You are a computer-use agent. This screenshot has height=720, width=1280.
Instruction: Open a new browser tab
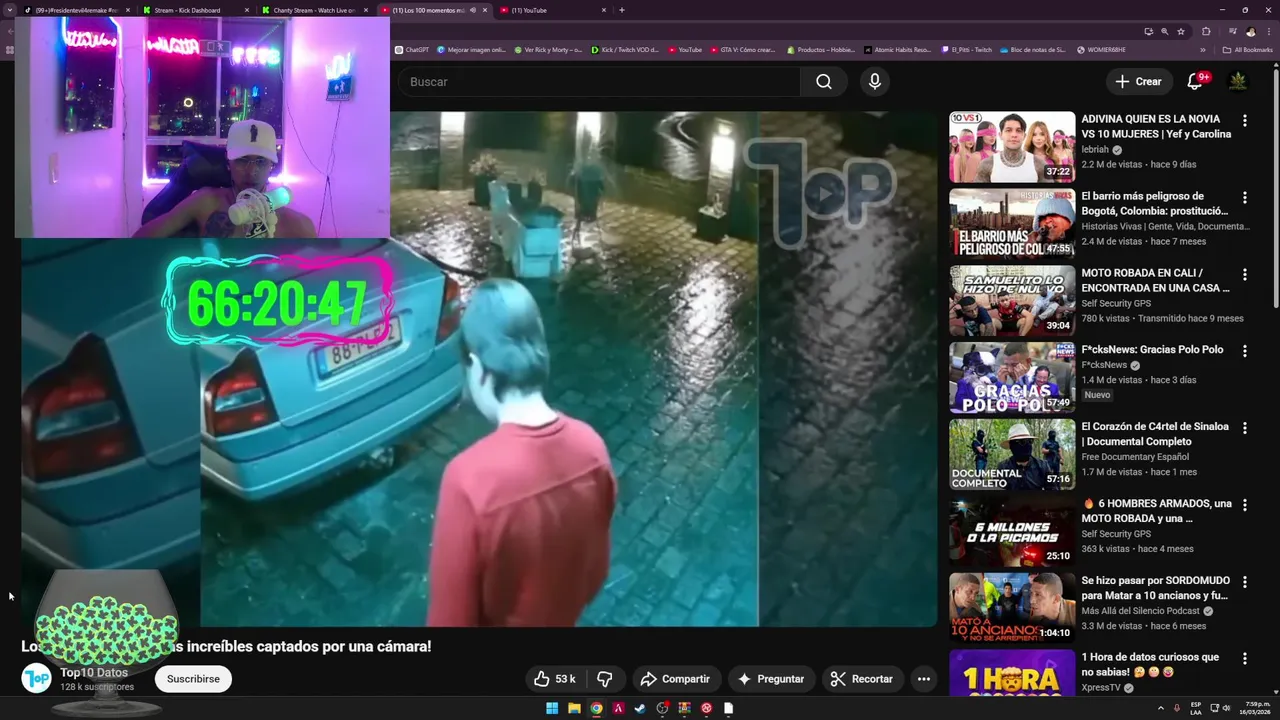click(x=622, y=10)
